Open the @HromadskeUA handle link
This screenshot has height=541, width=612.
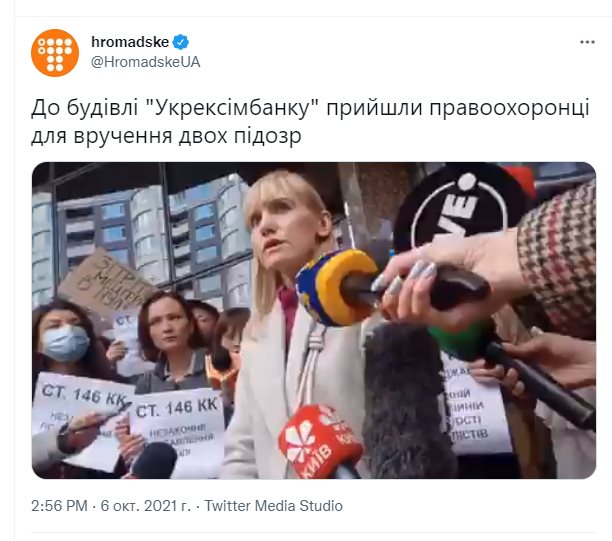[146, 62]
